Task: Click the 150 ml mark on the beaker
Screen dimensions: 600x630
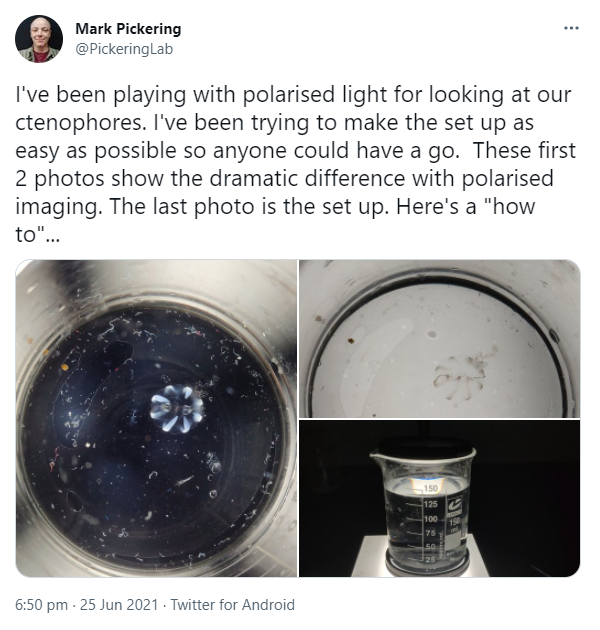Action: coord(430,489)
